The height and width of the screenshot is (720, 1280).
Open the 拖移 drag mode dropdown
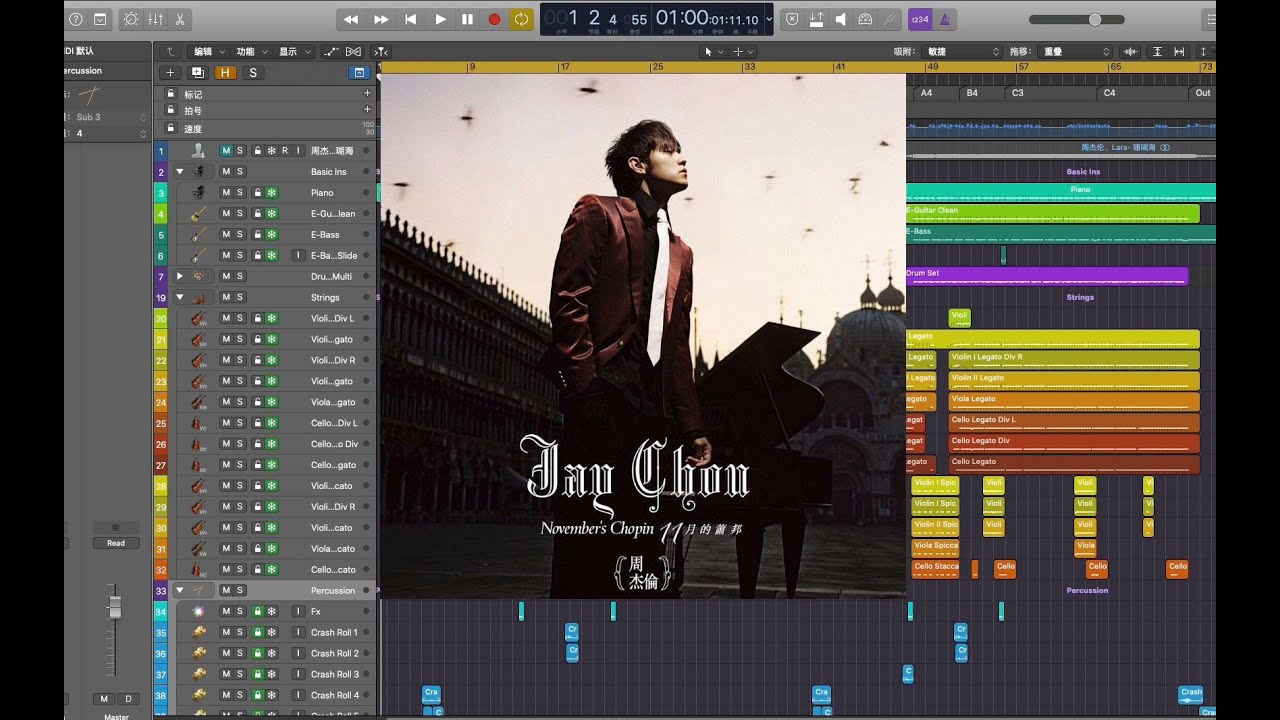coord(1077,51)
